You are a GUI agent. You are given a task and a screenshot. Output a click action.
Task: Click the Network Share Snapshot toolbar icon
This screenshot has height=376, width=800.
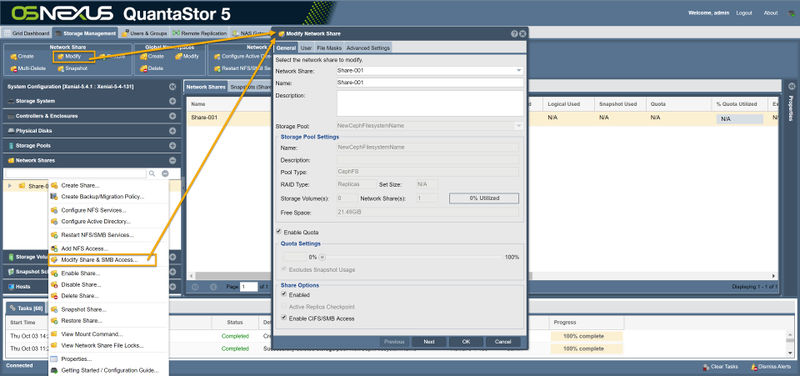click(x=60, y=68)
